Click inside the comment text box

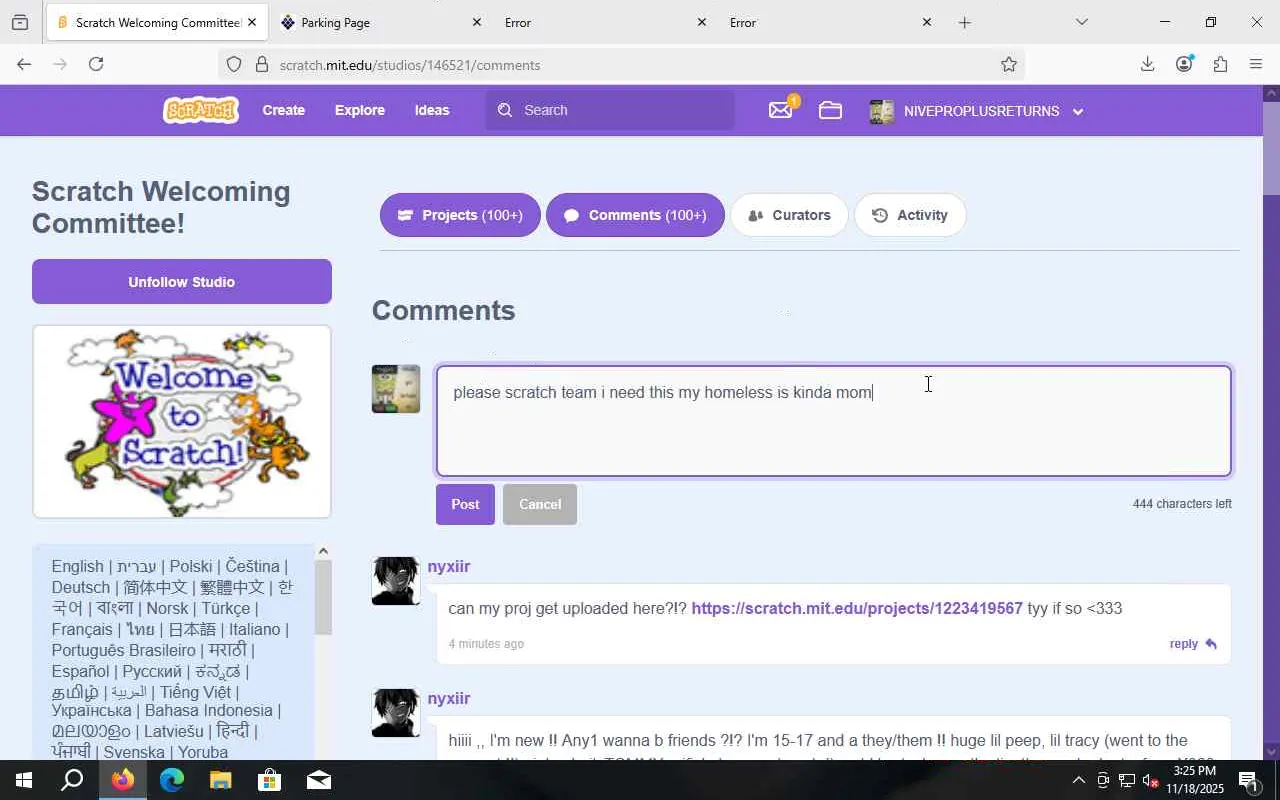coord(834,420)
